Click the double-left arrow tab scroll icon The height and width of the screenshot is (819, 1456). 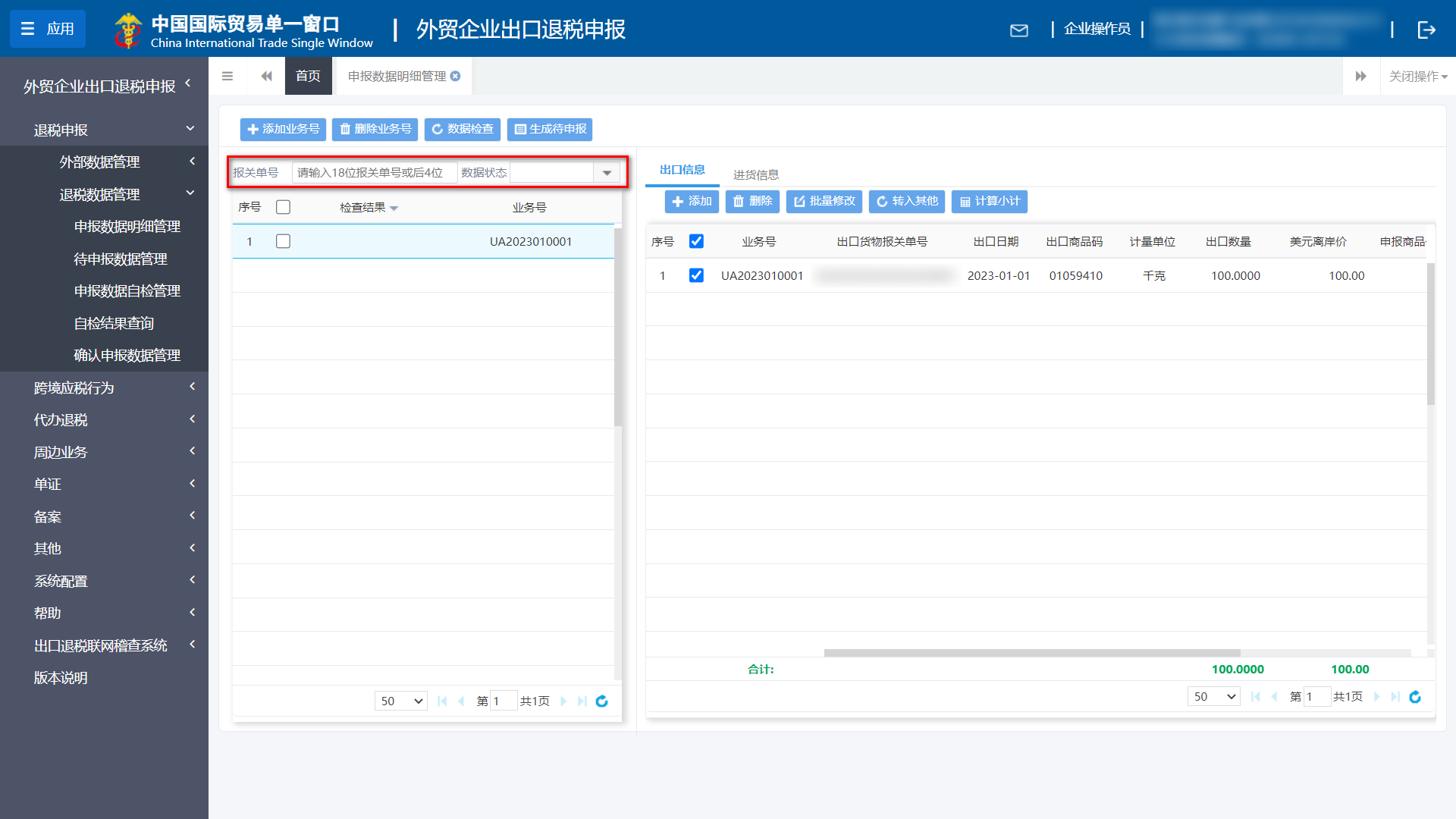pos(266,76)
